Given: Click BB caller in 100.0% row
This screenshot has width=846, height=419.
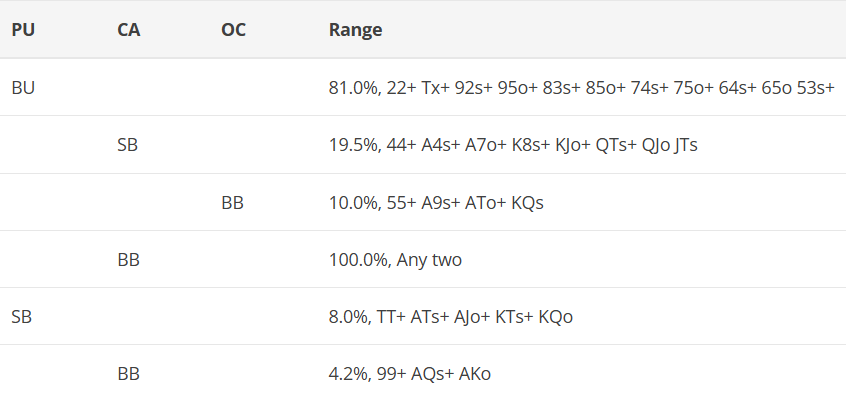Looking at the screenshot, I should coord(128,259).
